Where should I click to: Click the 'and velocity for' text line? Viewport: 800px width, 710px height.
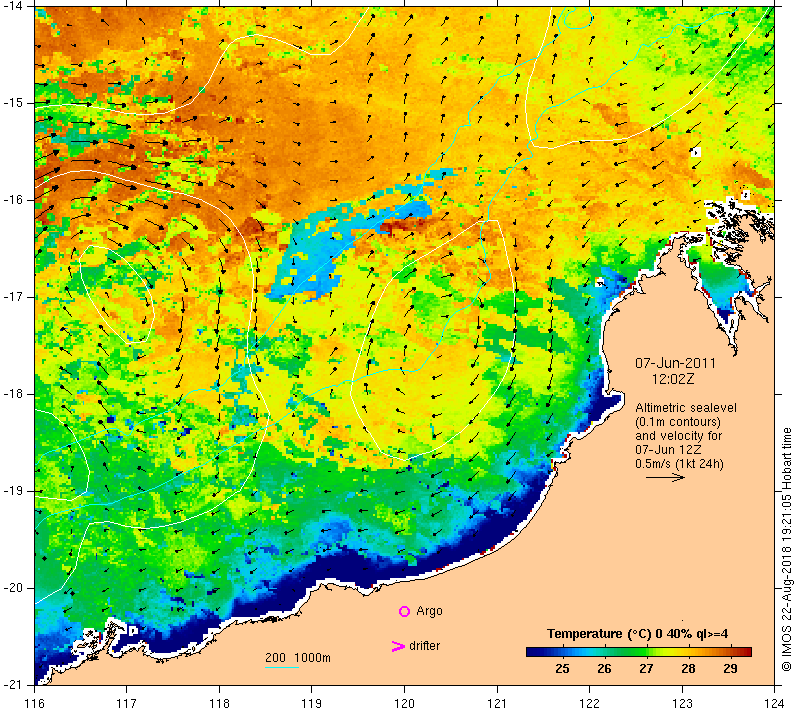pos(679,436)
